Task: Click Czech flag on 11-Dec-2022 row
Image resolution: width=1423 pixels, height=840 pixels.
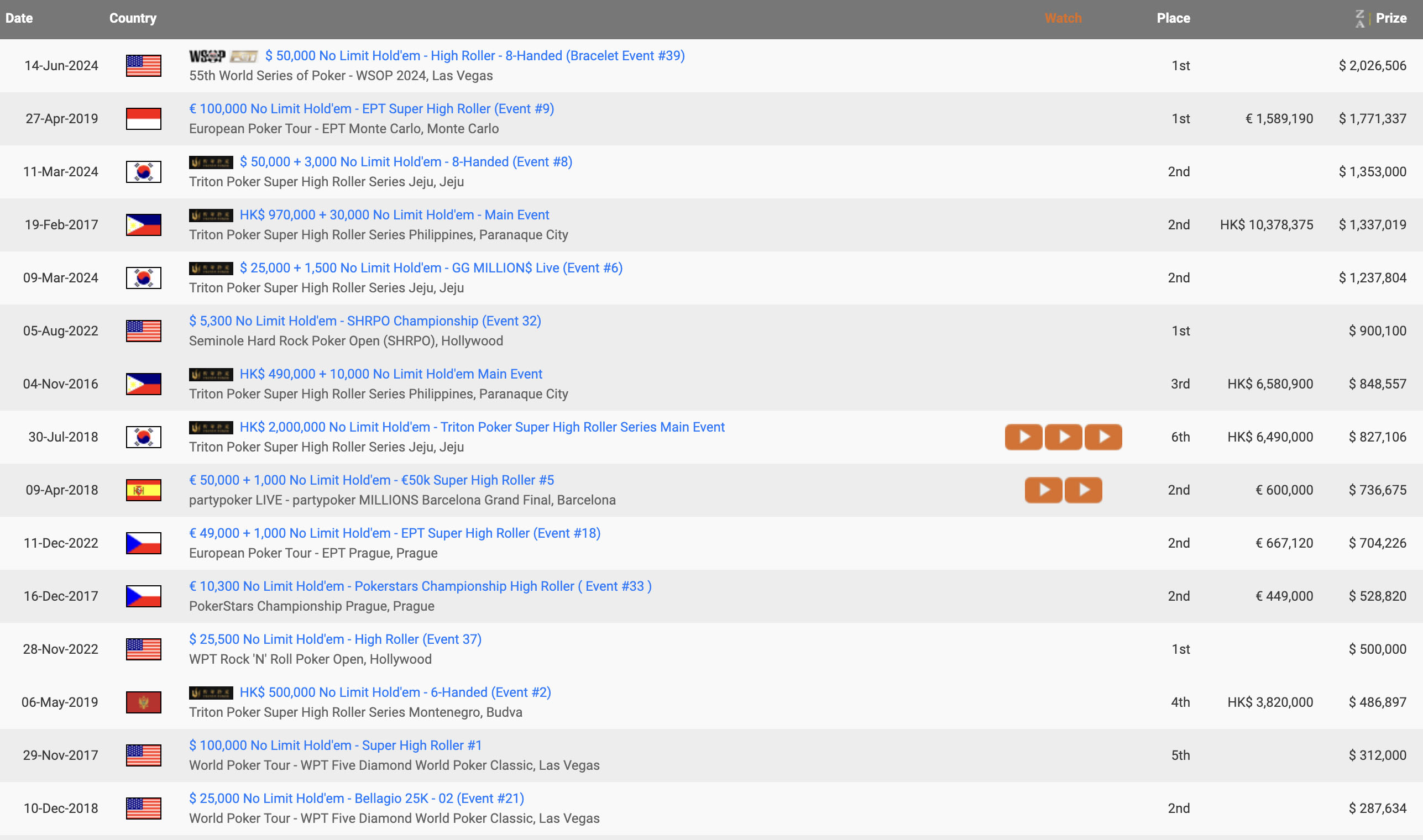Action: click(x=143, y=543)
